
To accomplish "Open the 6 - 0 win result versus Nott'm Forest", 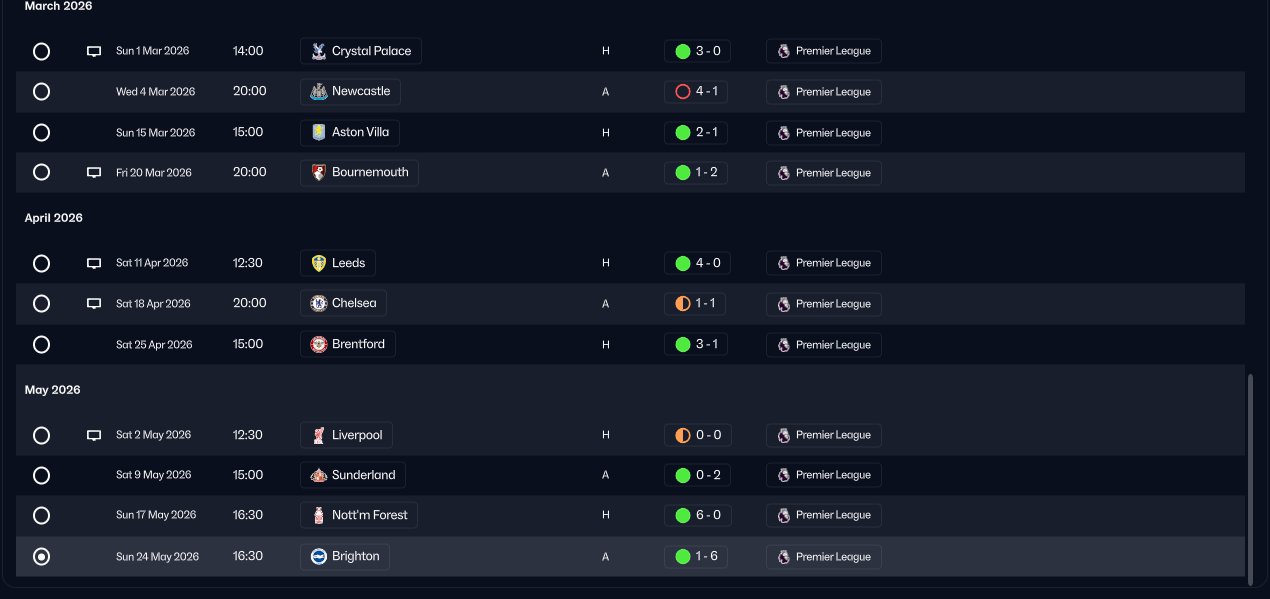I will click(696, 515).
